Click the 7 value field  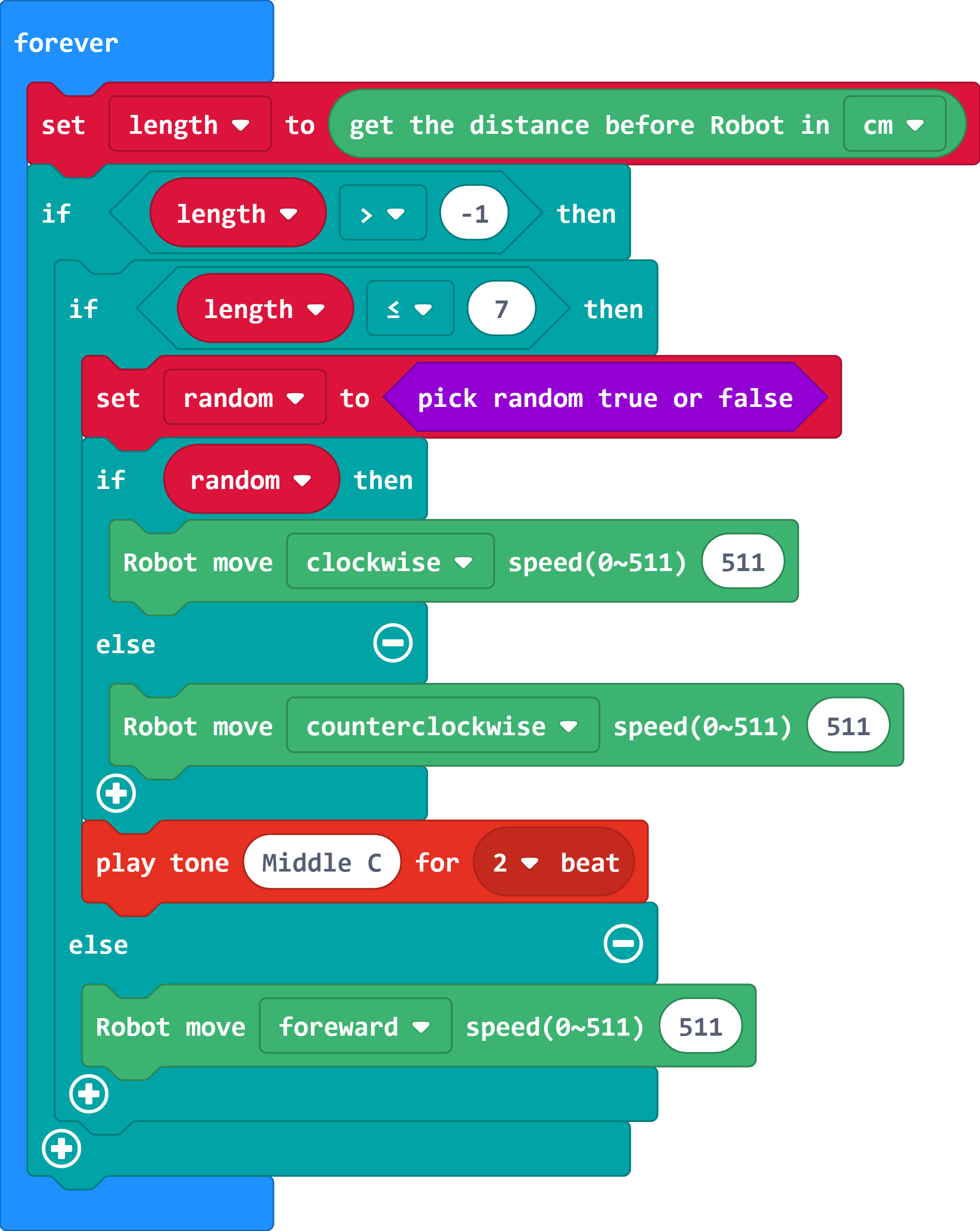(x=501, y=309)
